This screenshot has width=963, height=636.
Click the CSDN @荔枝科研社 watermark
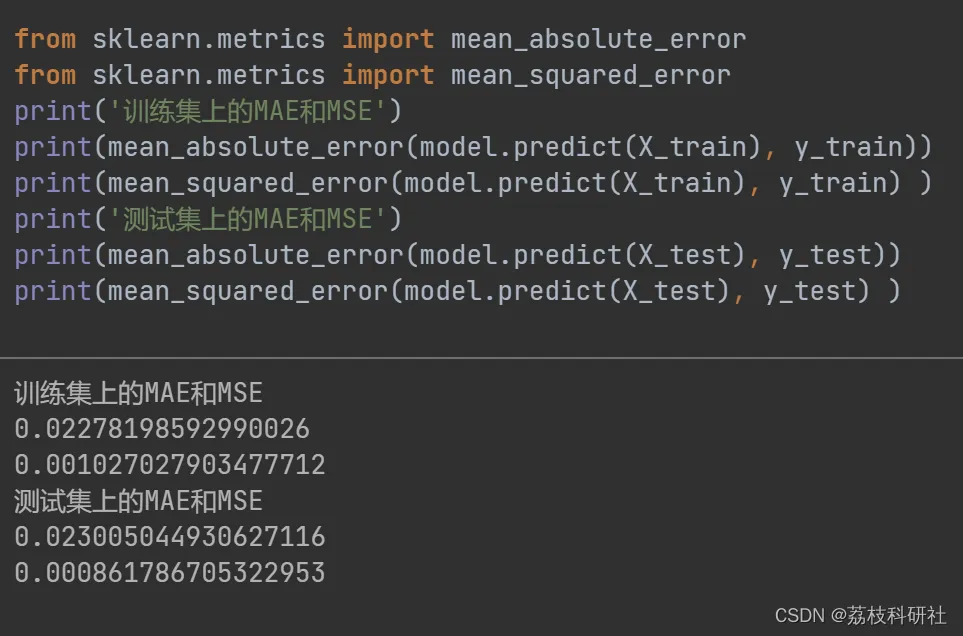(x=860, y=615)
